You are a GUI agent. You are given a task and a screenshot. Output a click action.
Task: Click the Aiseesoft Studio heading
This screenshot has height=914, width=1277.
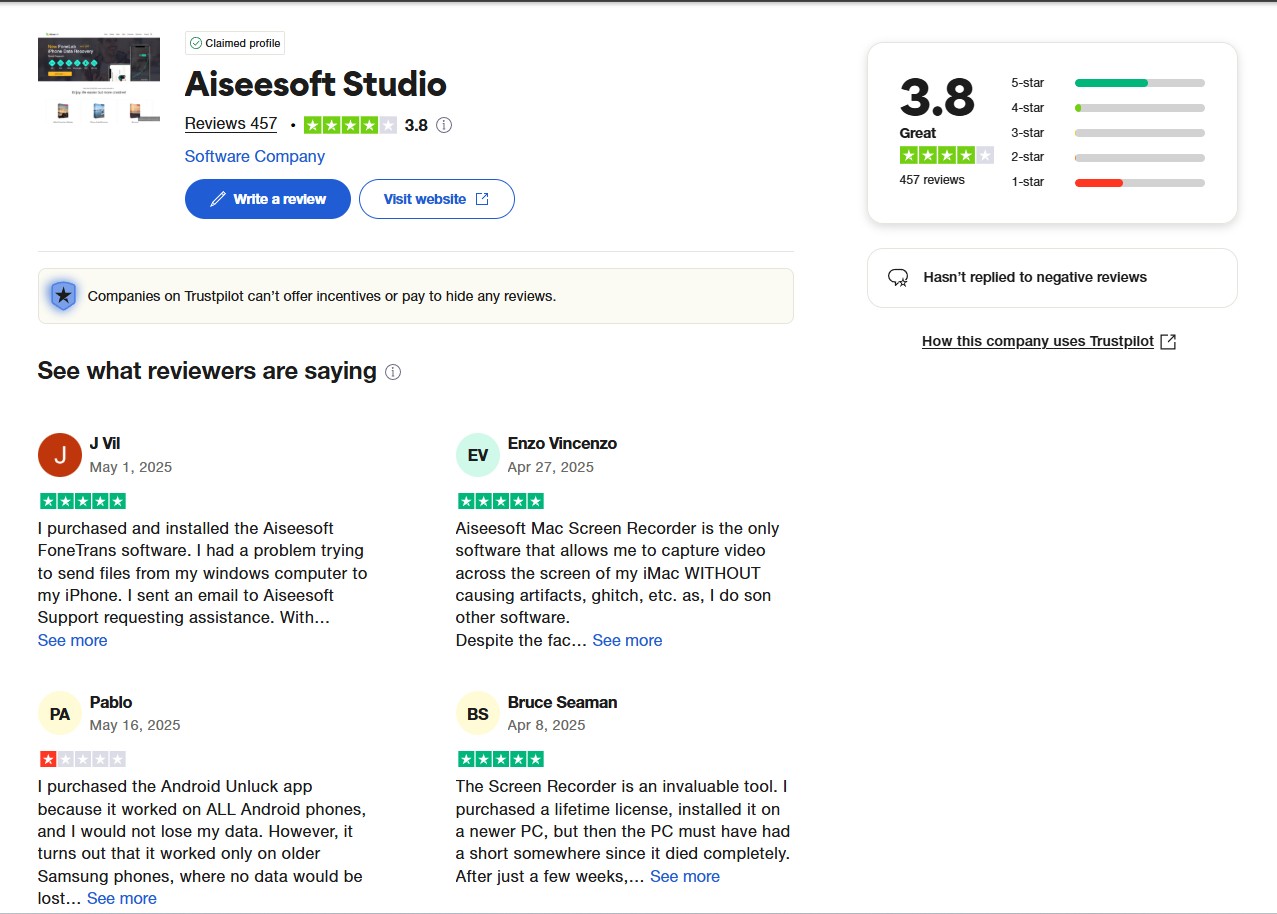click(316, 84)
